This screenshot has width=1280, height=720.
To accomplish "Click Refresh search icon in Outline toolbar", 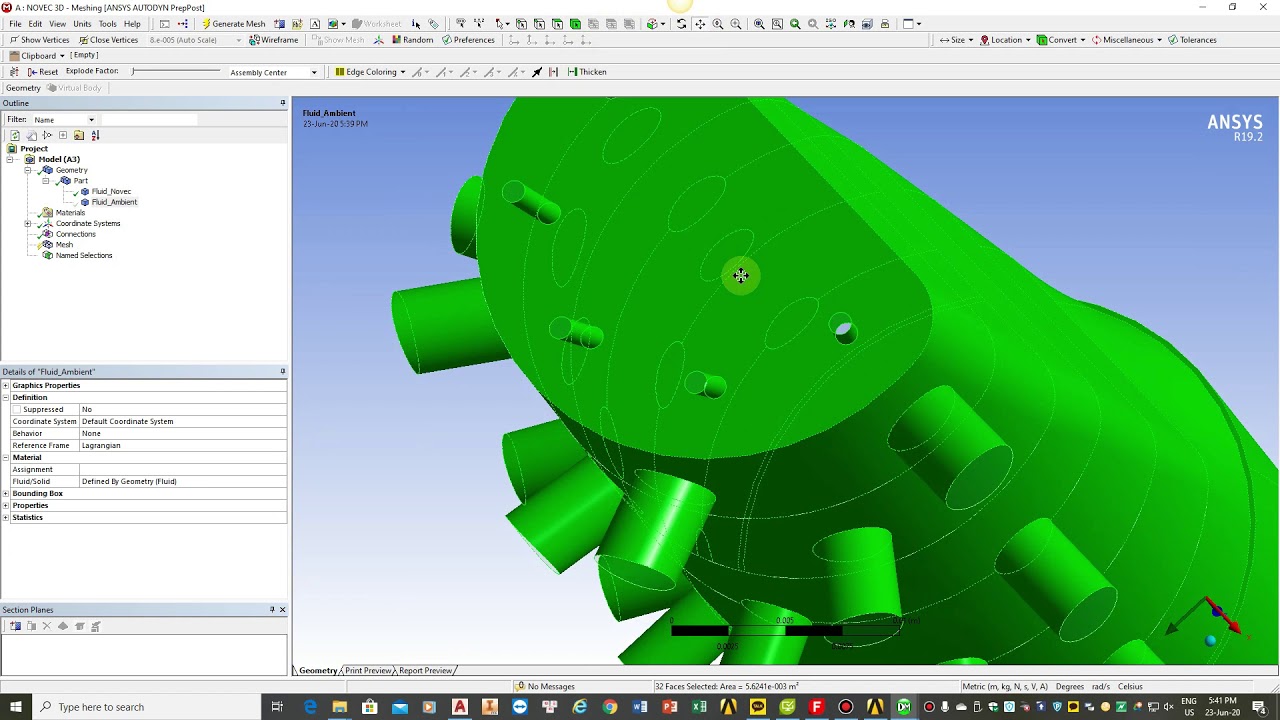I will (15, 135).
